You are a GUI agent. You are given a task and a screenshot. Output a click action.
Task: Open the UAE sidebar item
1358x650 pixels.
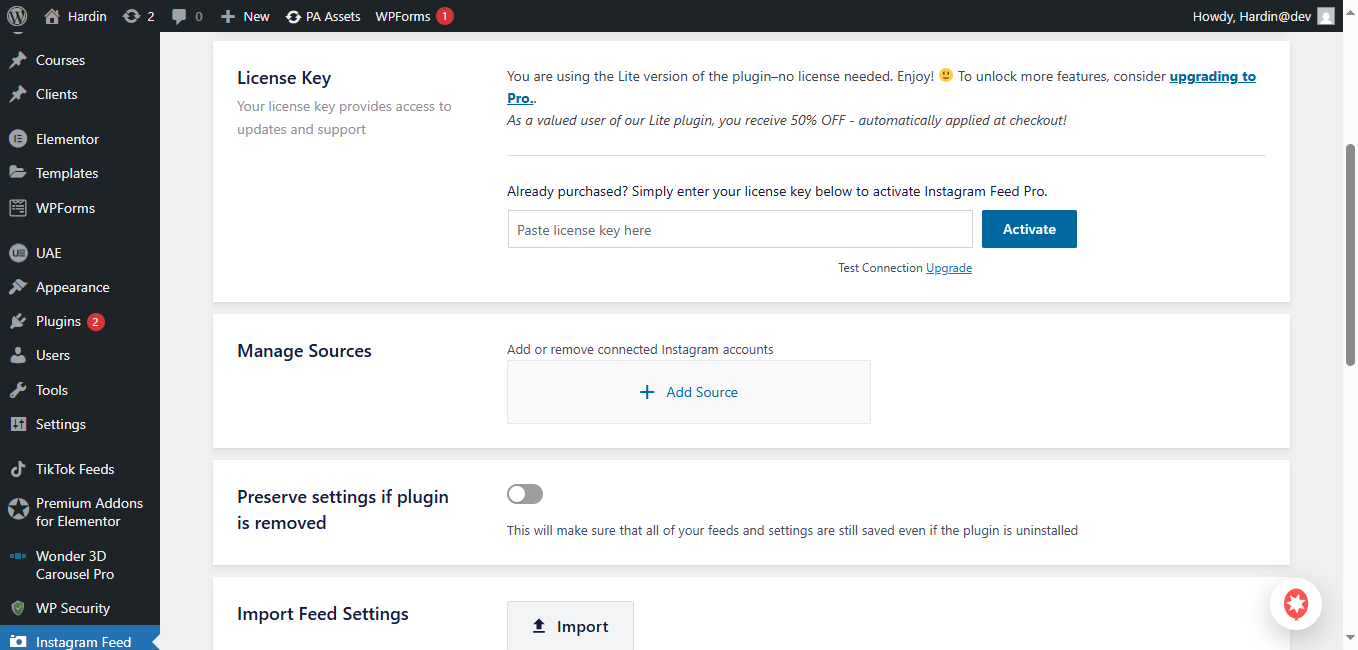tap(80, 253)
